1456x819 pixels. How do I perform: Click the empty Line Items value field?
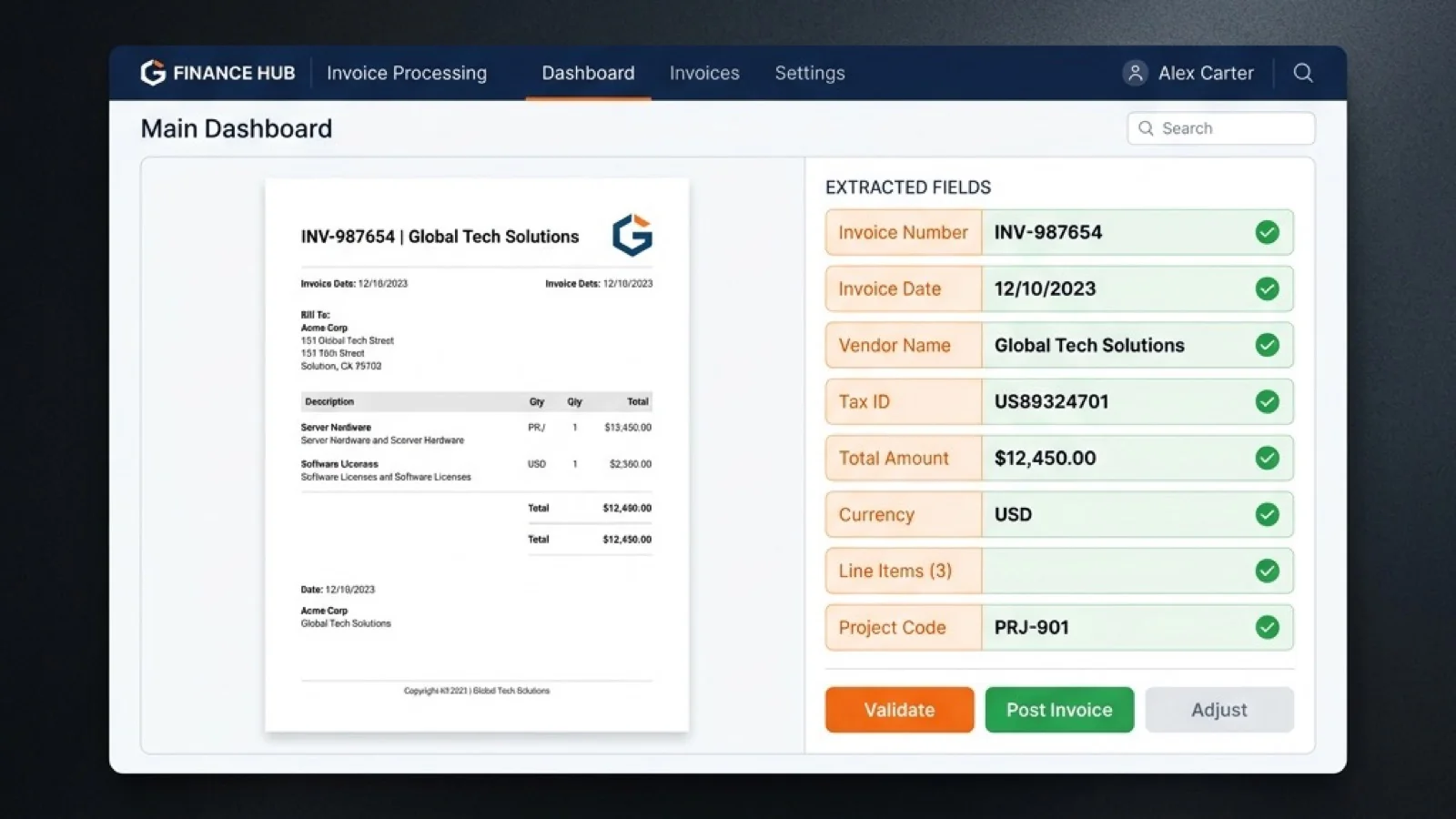(1137, 571)
